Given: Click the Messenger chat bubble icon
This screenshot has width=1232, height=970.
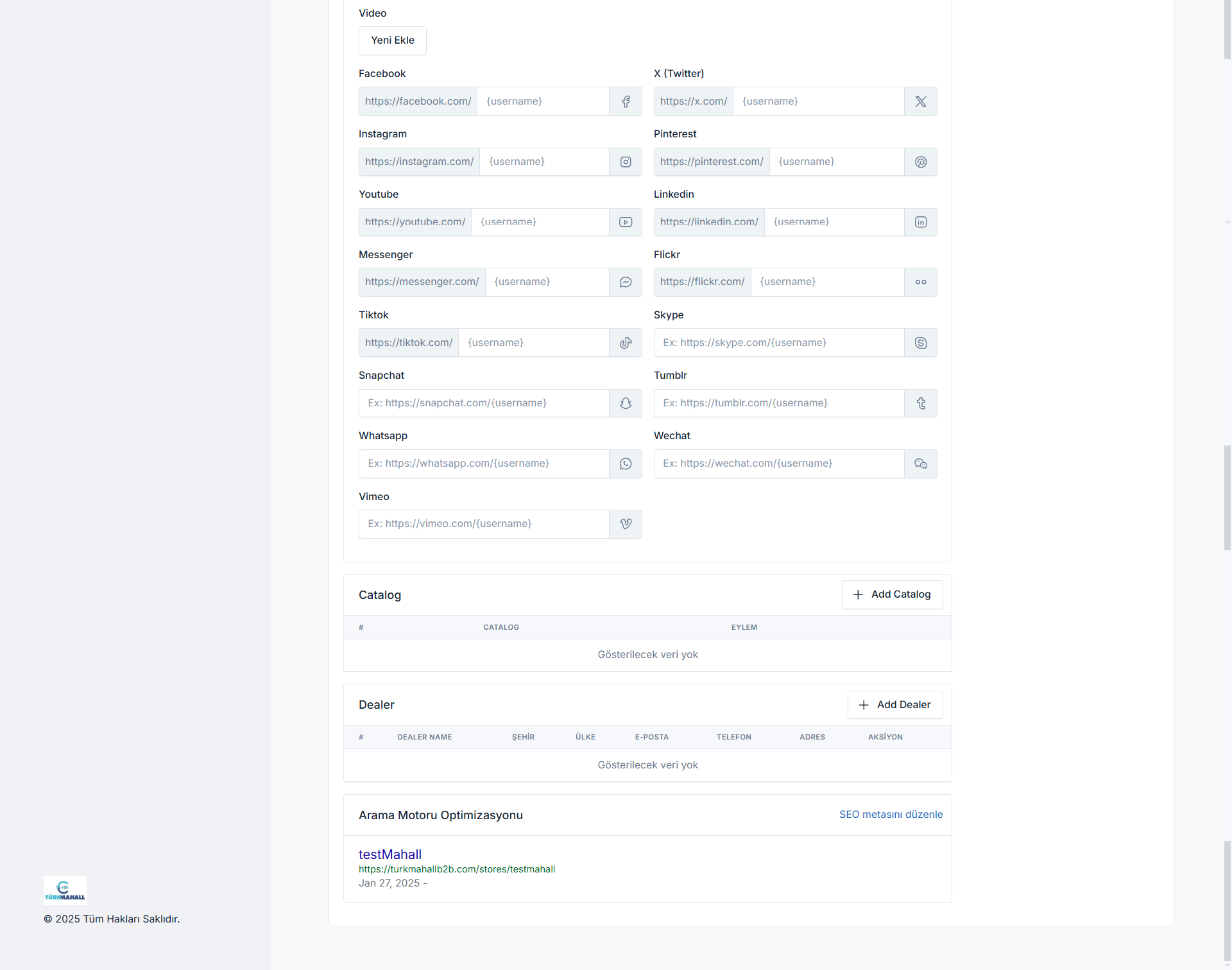Looking at the screenshot, I should [x=626, y=282].
